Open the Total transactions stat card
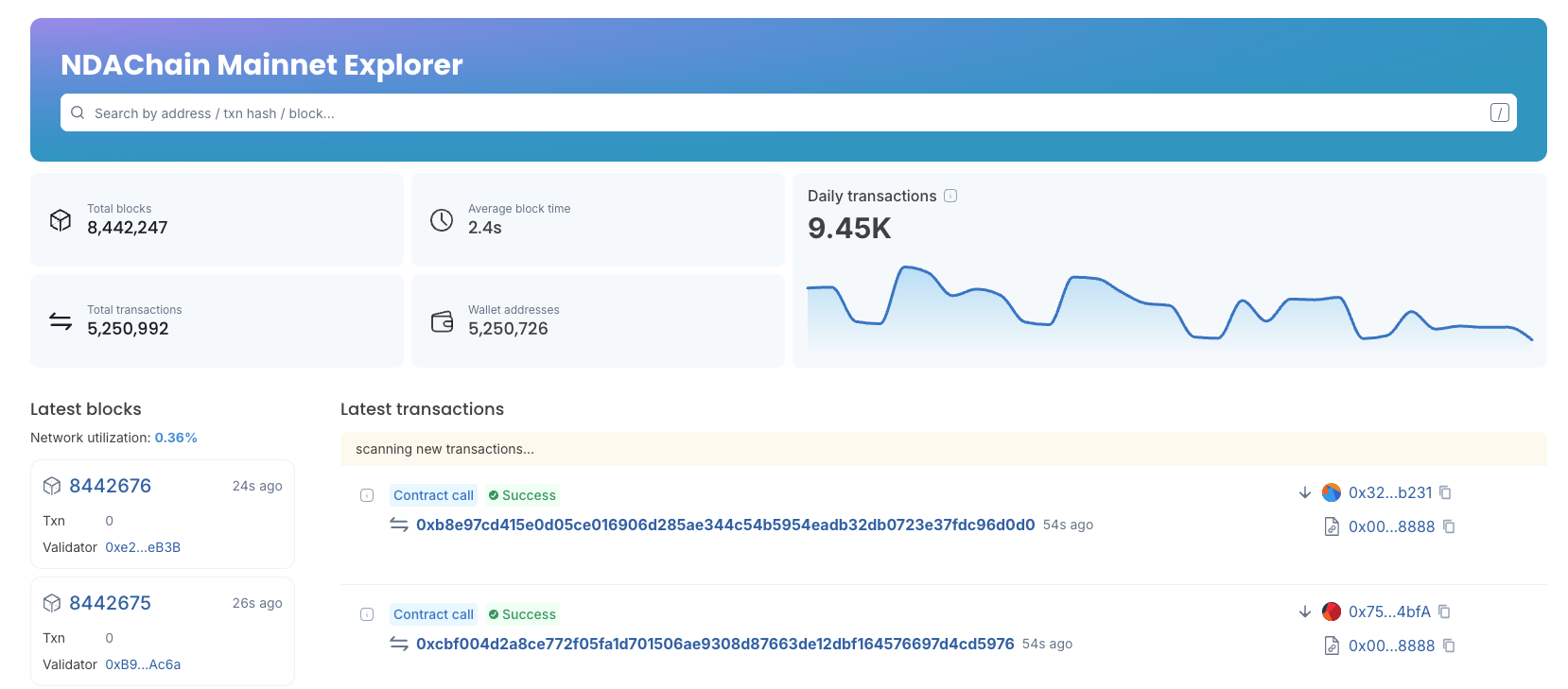This screenshot has width=1568, height=689. coord(217,320)
